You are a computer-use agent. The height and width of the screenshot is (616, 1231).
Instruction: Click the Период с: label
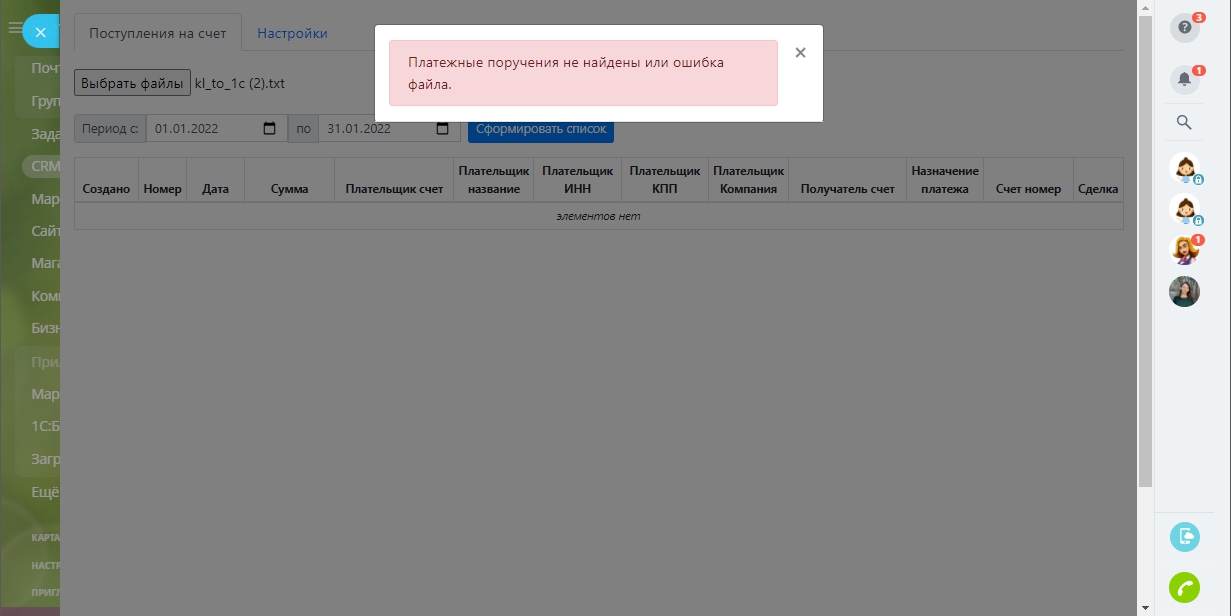(110, 129)
